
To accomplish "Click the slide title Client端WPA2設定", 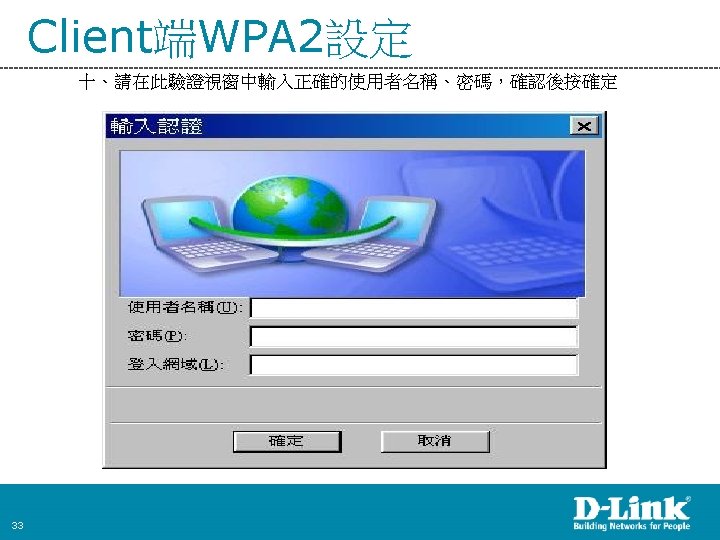I will point(219,38).
